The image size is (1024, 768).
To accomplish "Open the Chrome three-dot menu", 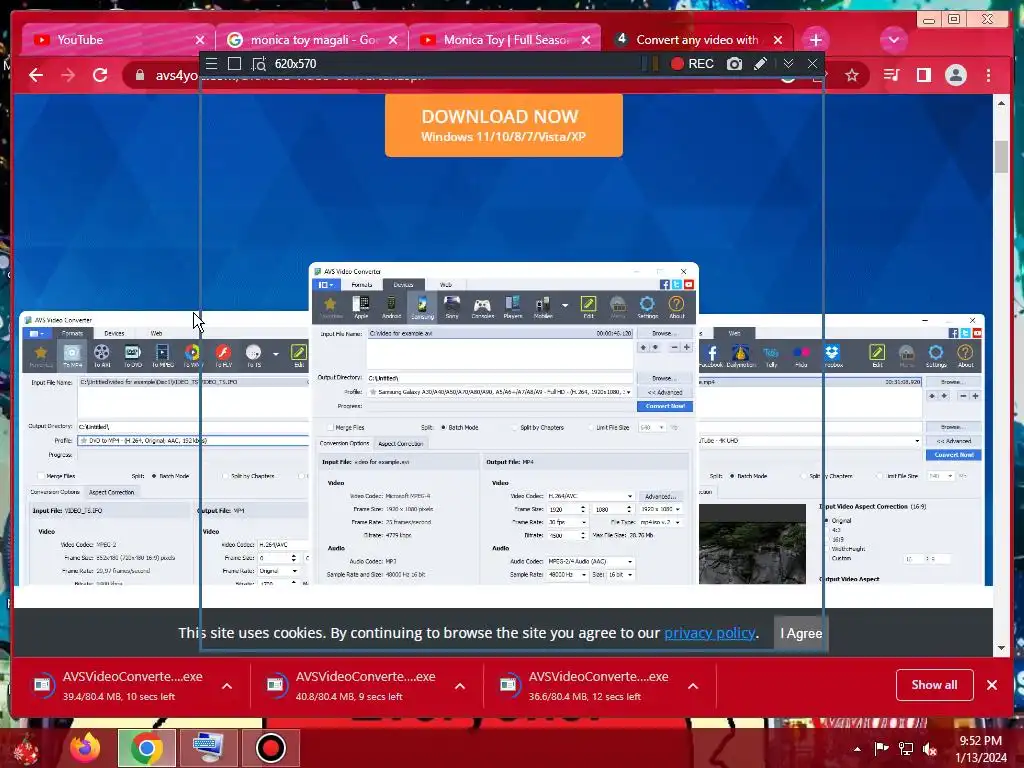I will (989, 75).
